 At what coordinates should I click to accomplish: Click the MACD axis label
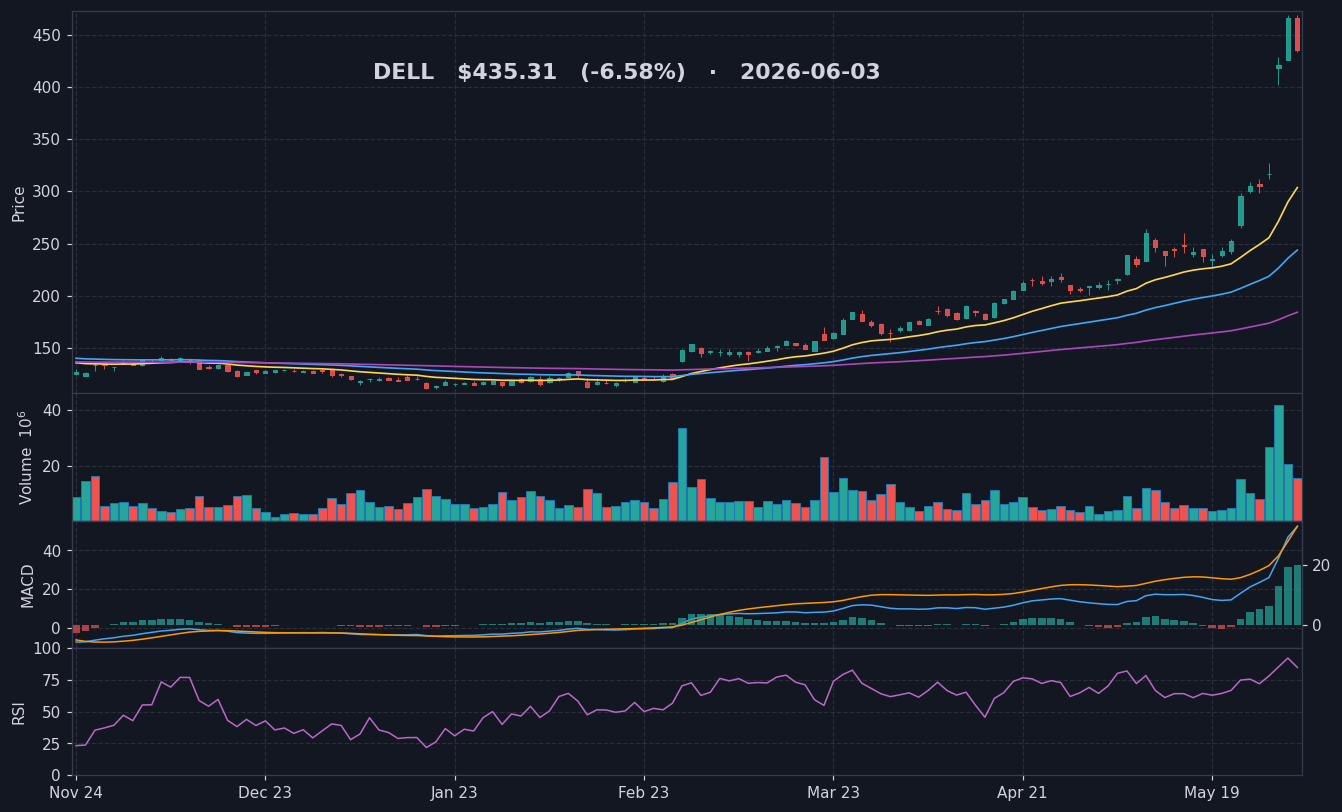click(27, 585)
